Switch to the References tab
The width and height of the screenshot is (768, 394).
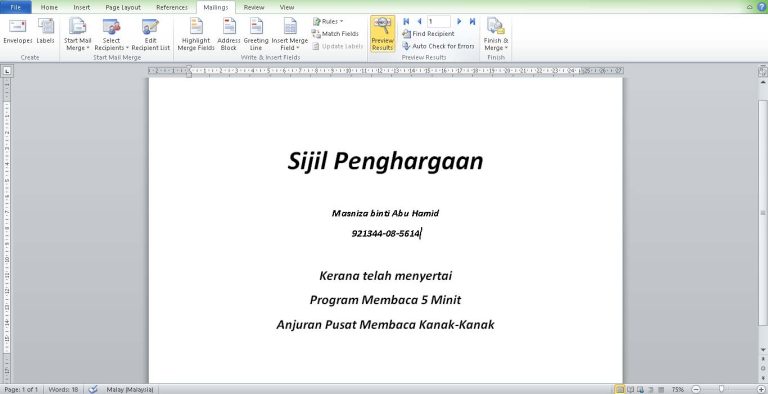point(171,7)
